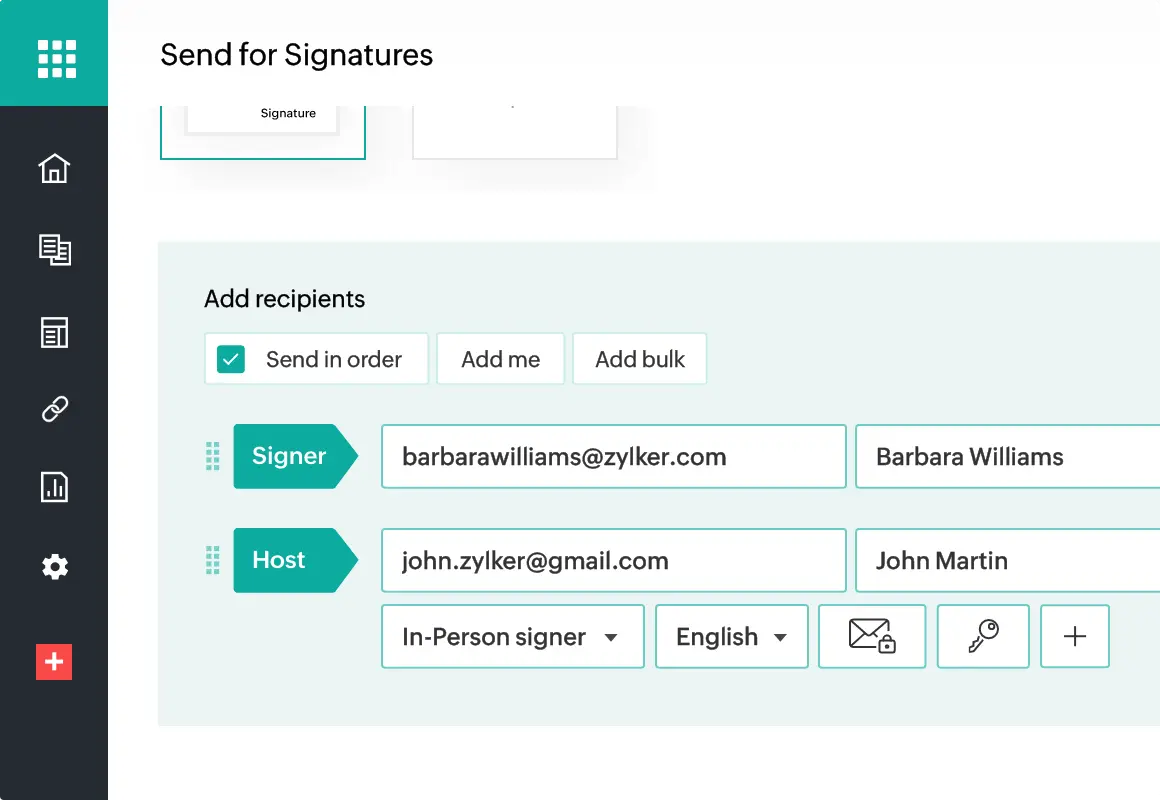Open the Documents sidebar icon
The height and width of the screenshot is (800, 1160).
click(54, 250)
